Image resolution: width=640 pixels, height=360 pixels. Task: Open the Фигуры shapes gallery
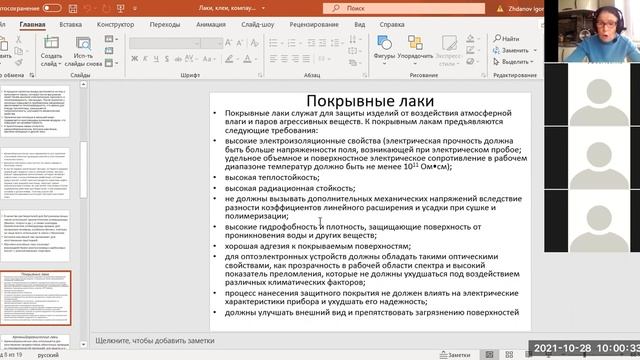pos(384,51)
